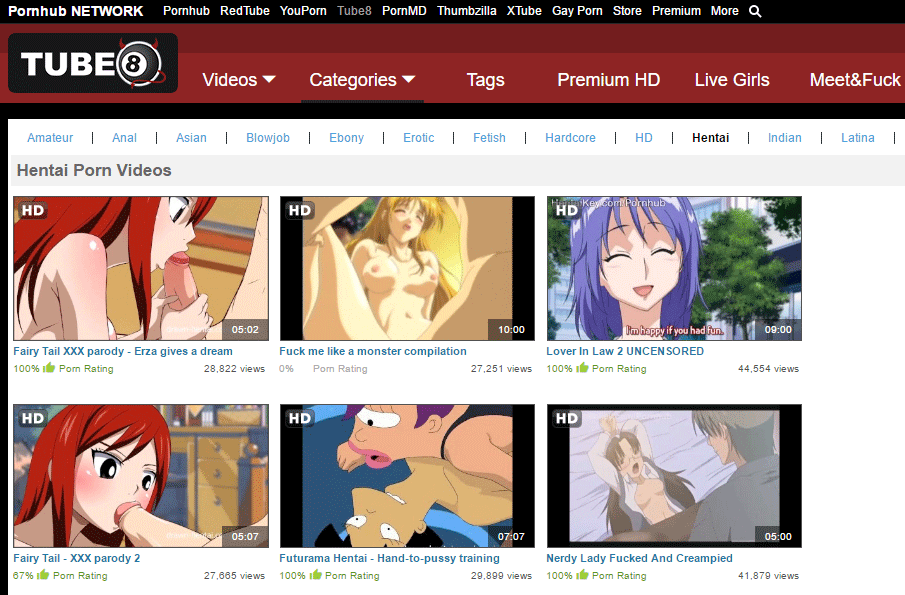The image size is (905, 595).
Task: Click the Tube8 logo
Action: [93, 63]
